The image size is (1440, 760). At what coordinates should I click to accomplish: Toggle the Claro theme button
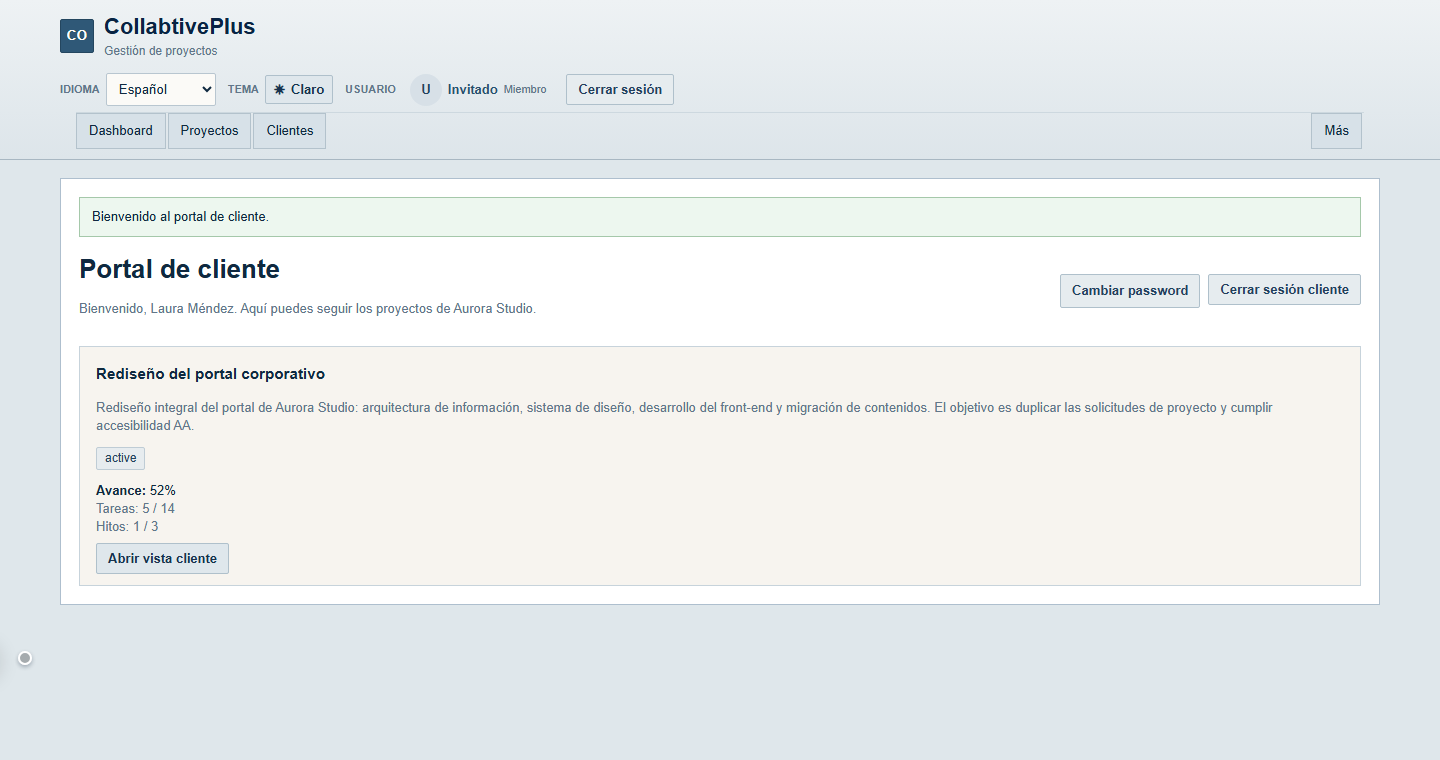[x=299, y=89]
